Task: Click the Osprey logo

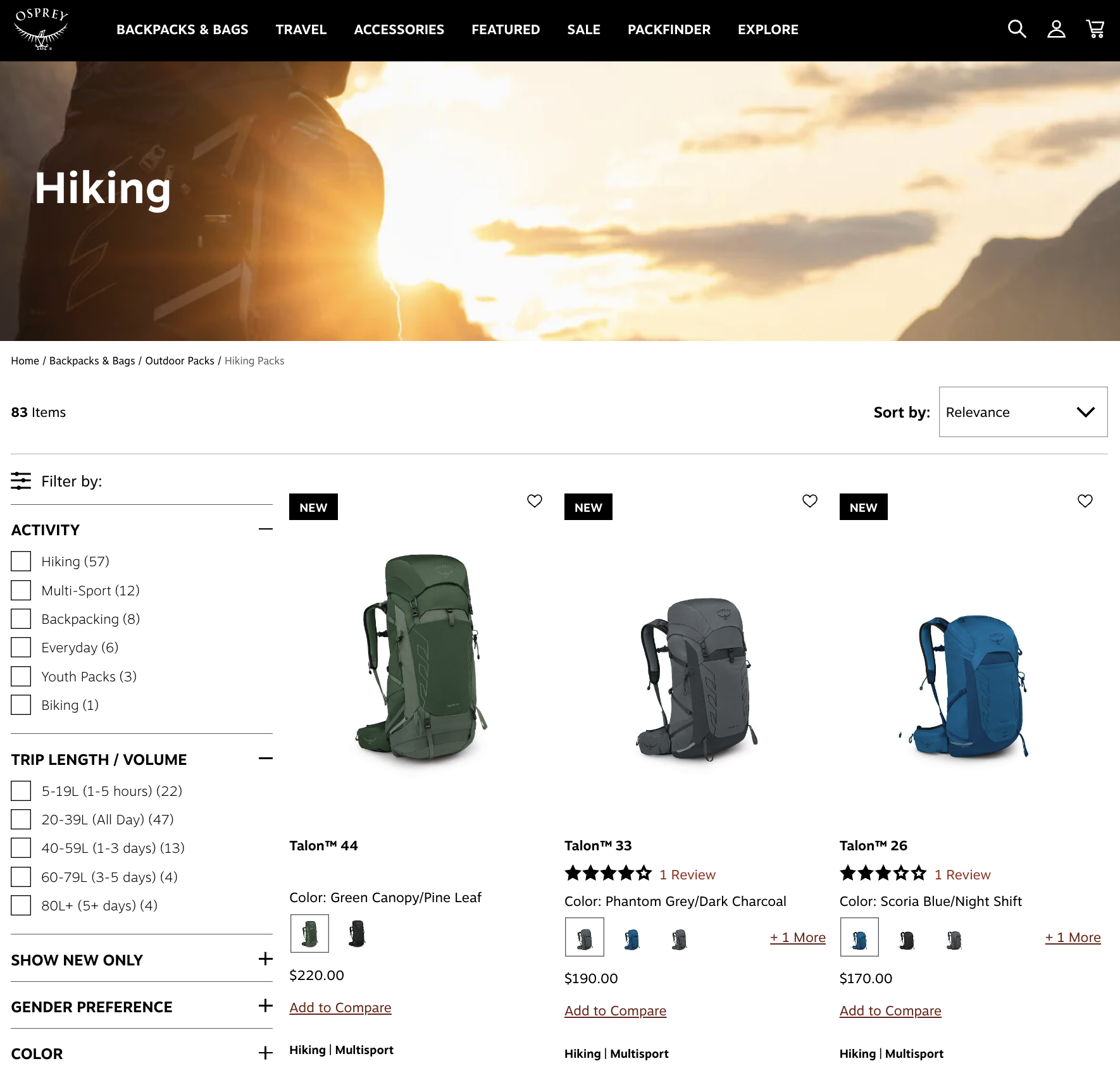Action: pos(42,29)
